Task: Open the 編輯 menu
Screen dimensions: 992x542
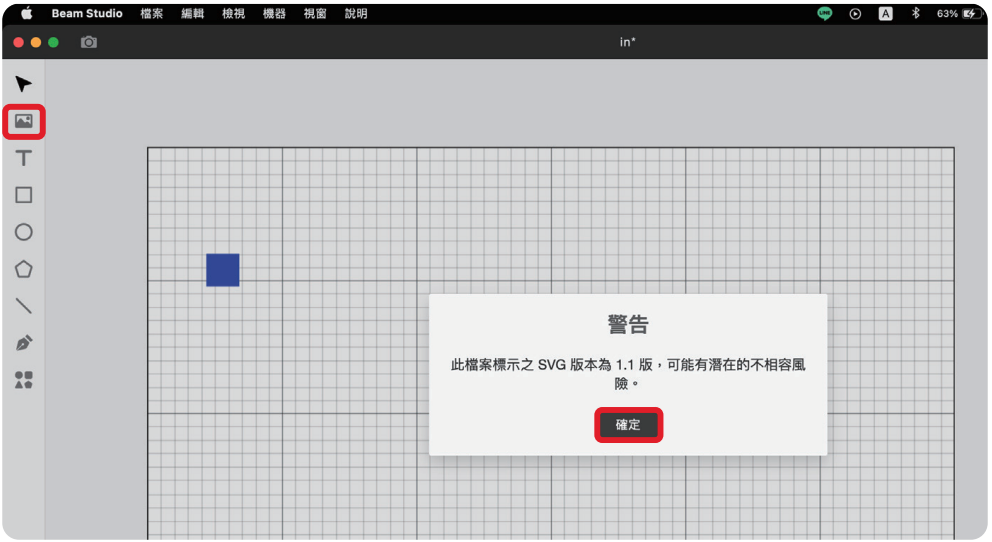Action: (192, 13)
